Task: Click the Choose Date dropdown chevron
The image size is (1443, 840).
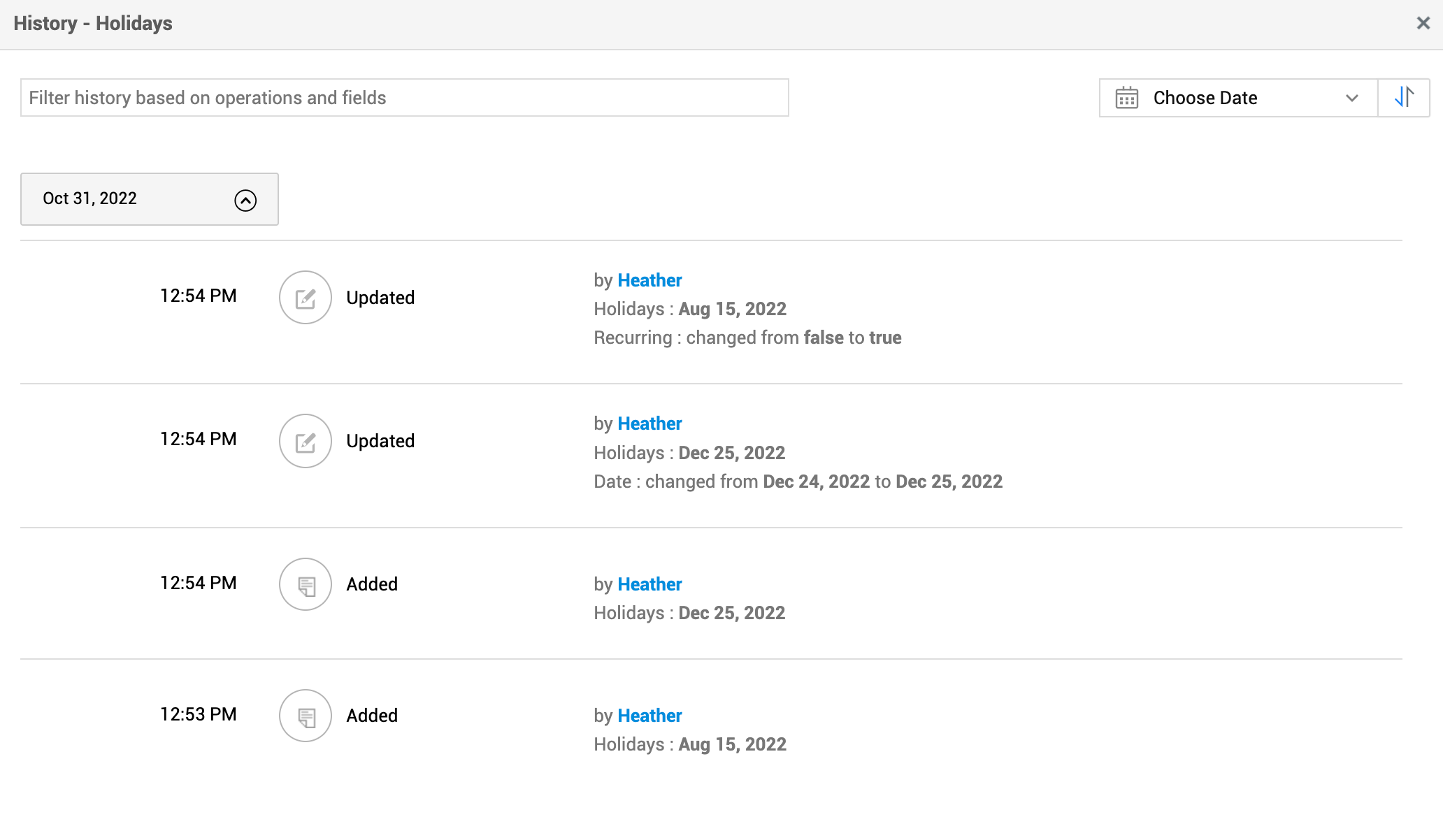Action: (1351, 98)
